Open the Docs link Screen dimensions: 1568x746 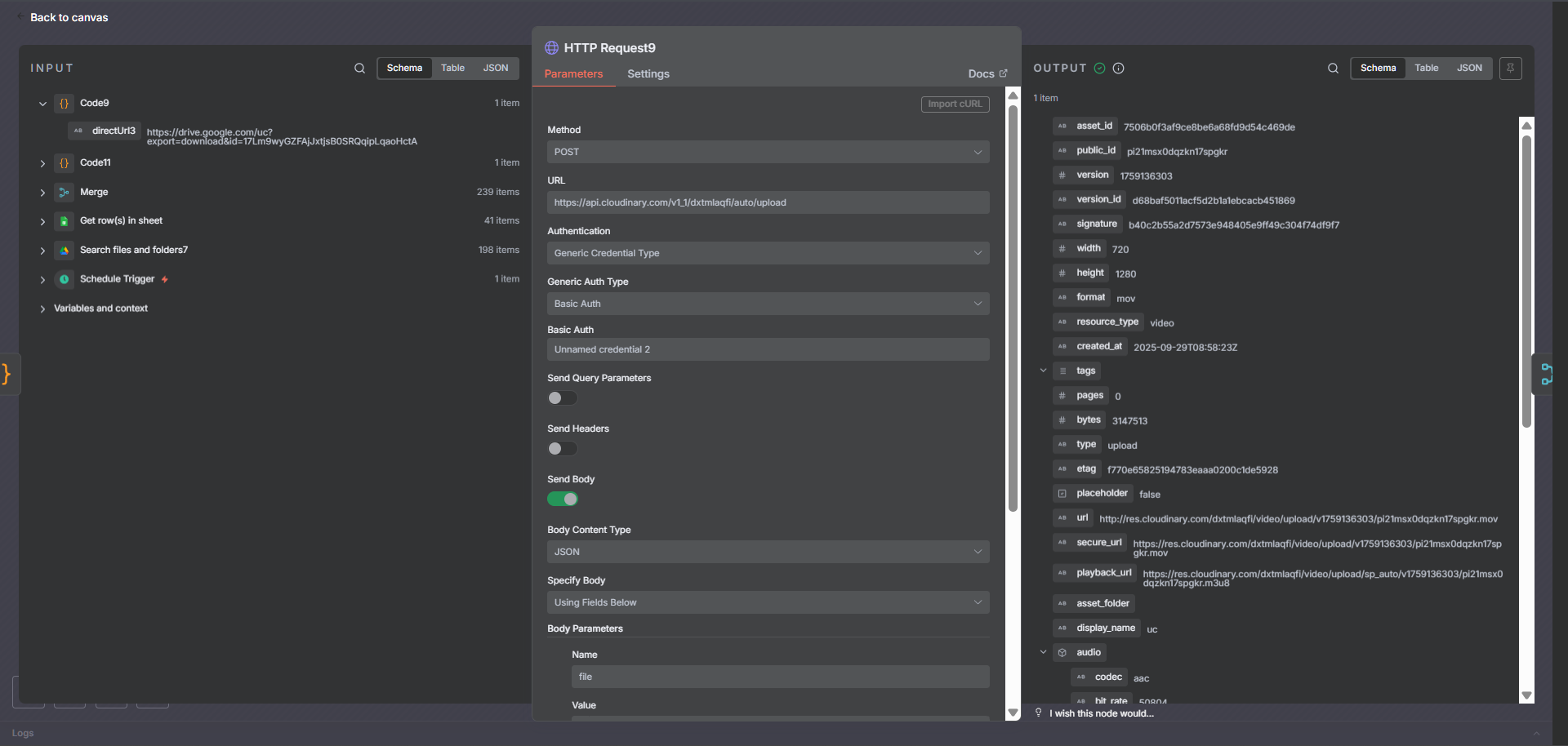click(x=987, y=73)
